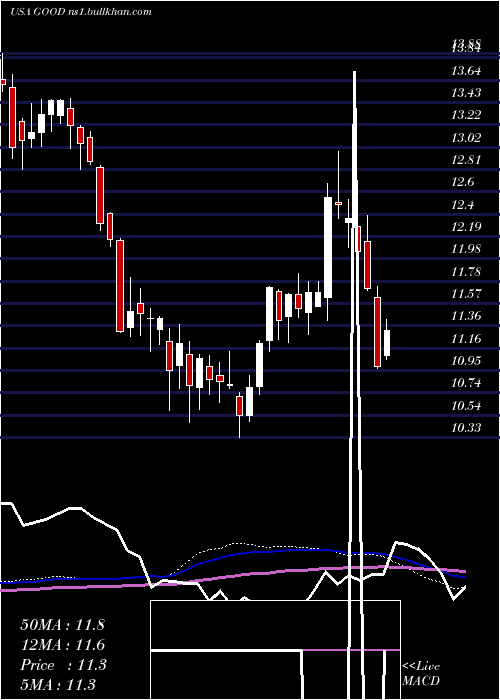The width and height of the screenshot is (500, 700).
Task: Click the 13.64 price axis label
Action: click(x=466, y=71)
